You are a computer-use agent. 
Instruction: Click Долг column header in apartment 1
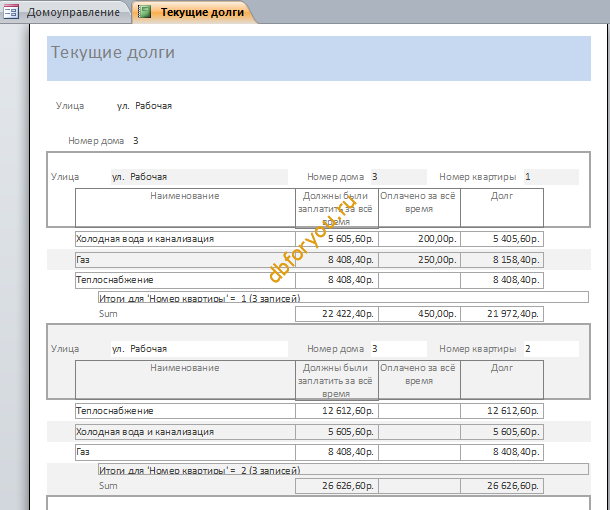point(502,208)
